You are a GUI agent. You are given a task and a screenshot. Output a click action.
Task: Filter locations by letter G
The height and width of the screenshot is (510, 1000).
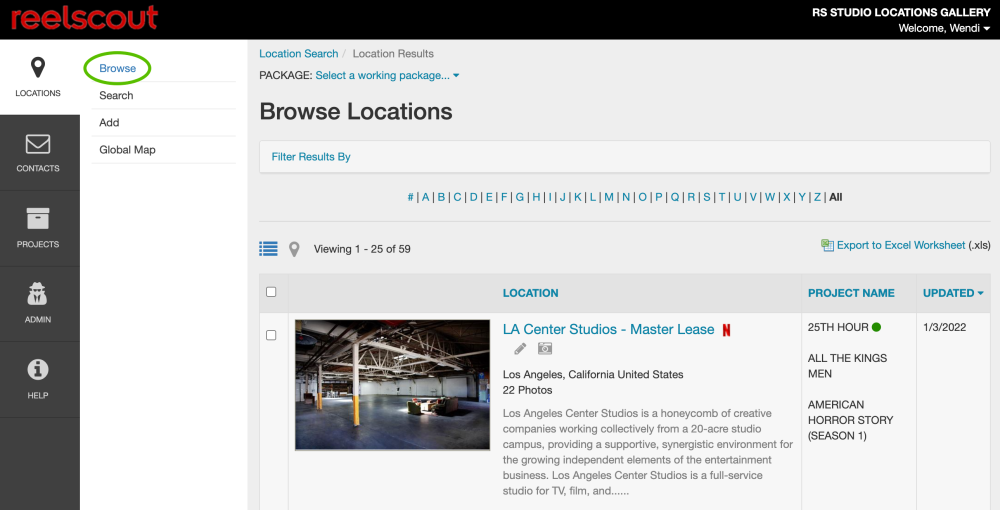coord(520,197)
